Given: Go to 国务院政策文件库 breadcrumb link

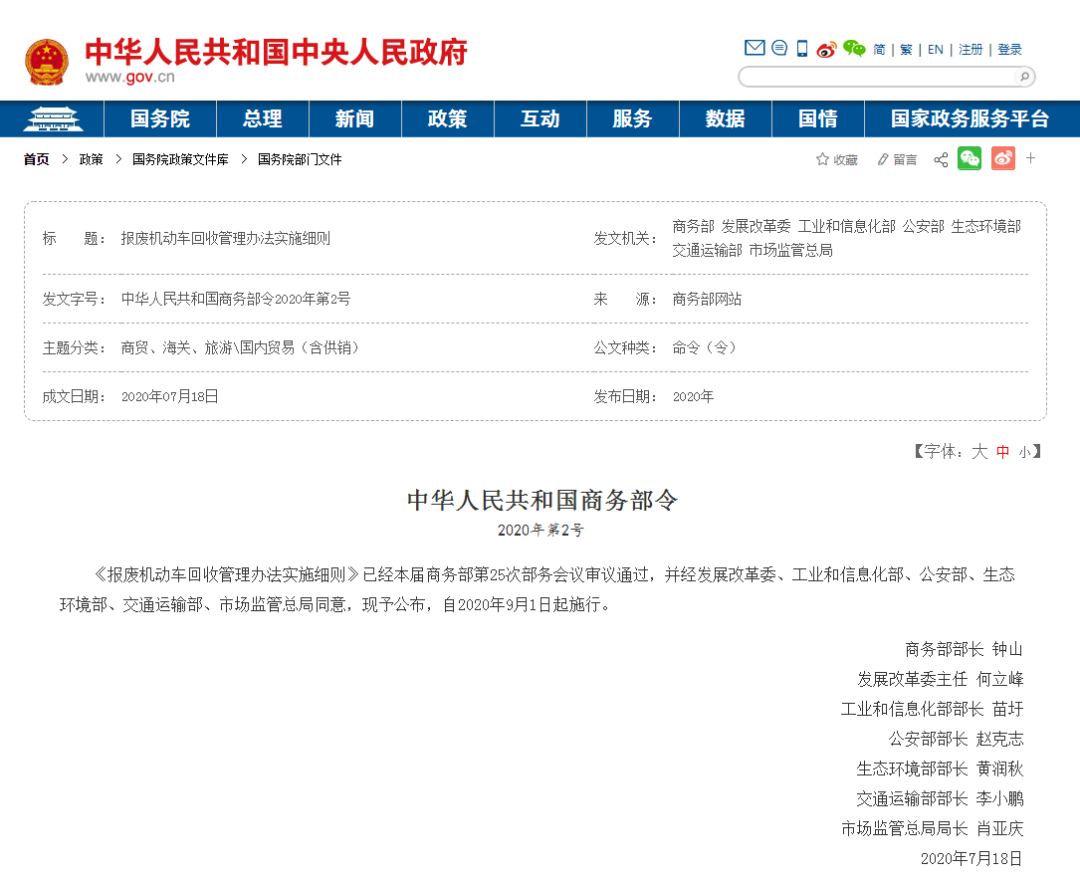Looking at the screenshot, I should pos(180,159).
